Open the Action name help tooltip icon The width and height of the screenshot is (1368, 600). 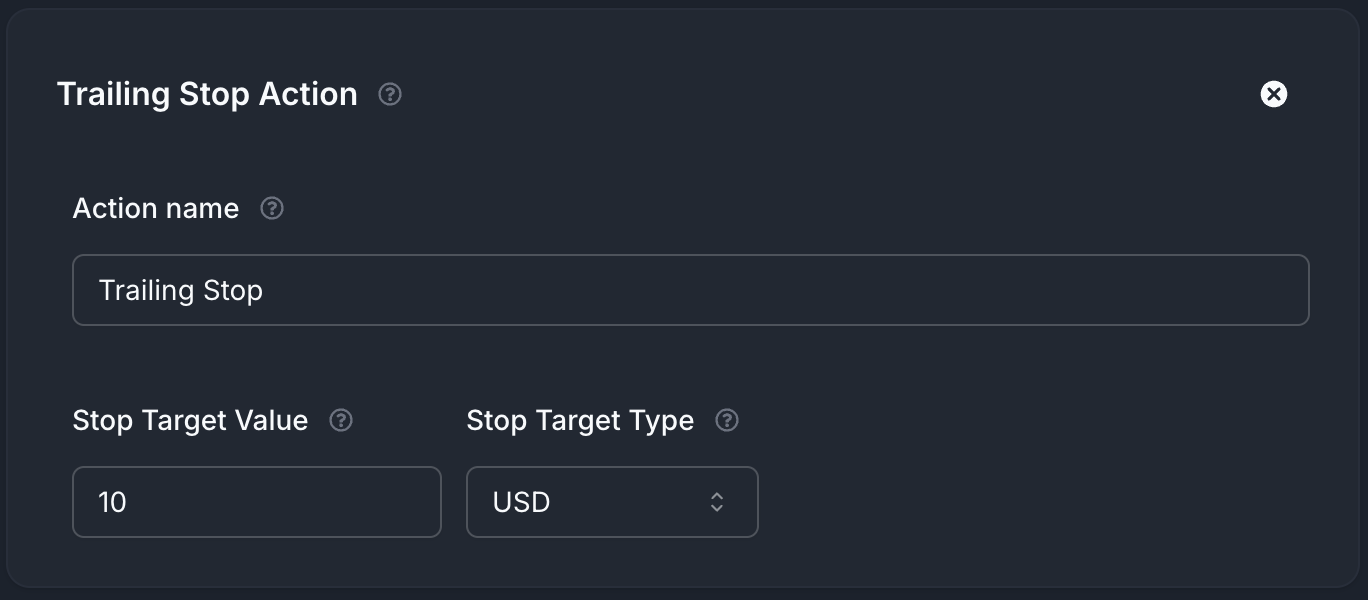coord(272,208)
